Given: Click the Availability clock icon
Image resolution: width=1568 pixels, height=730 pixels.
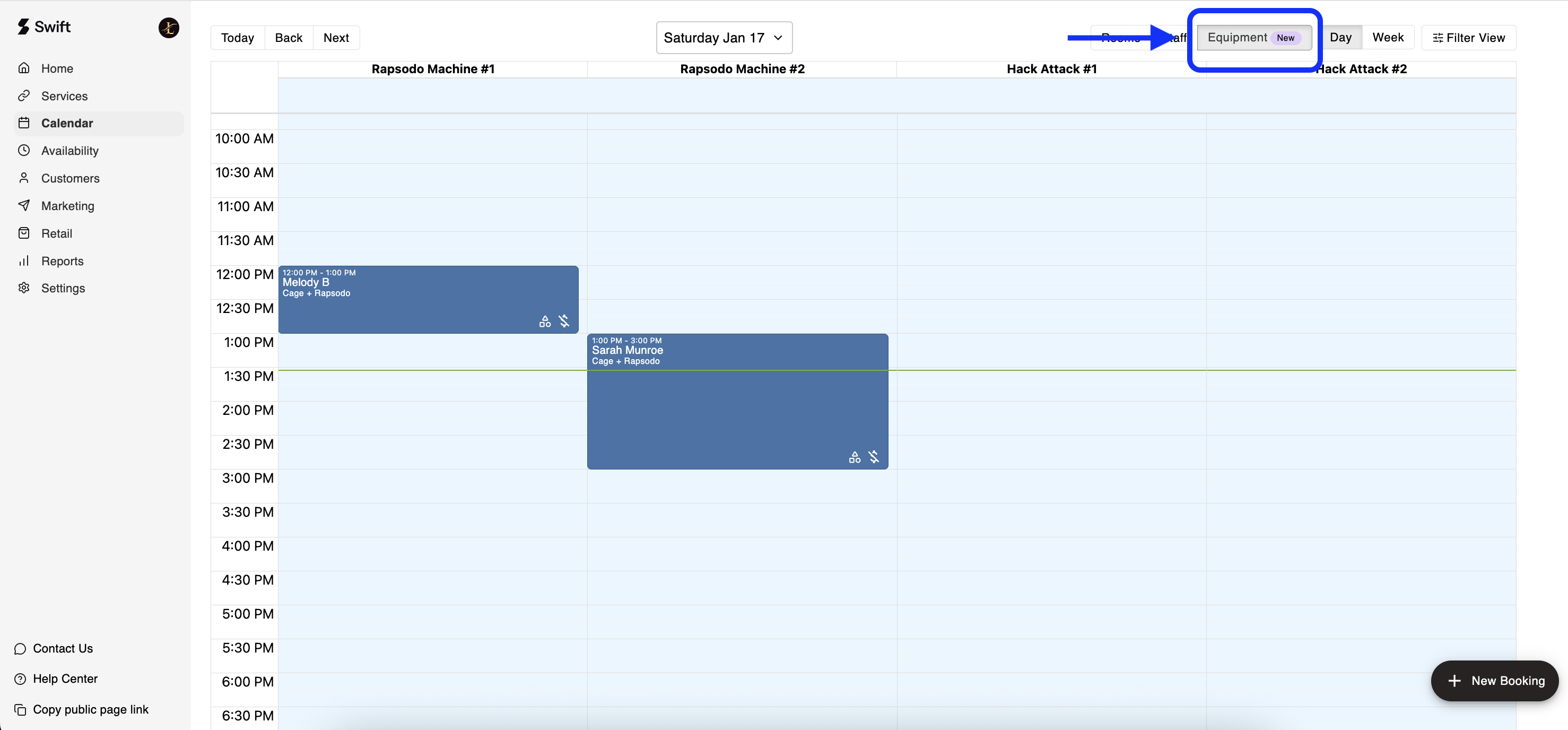Looking at the screenshot, I should click(24, 150).
